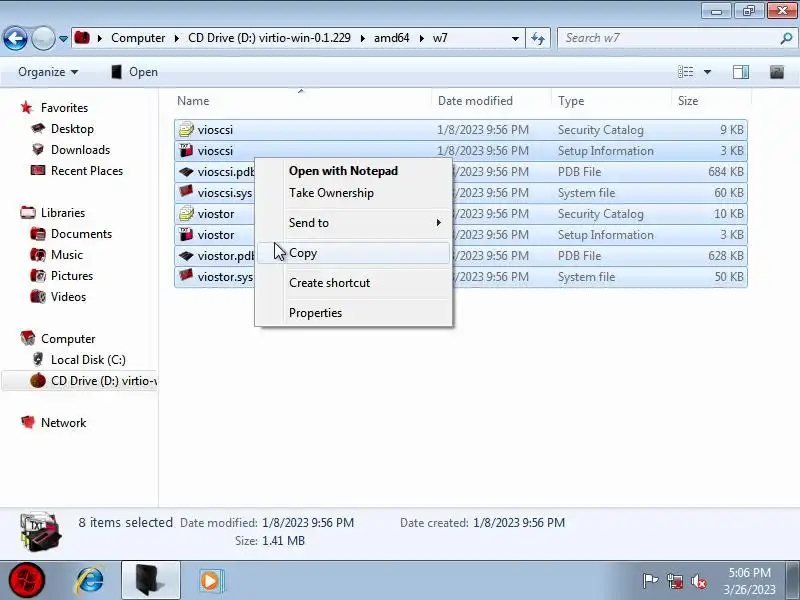Select the viostor Setup Information icon

[186, 234]
